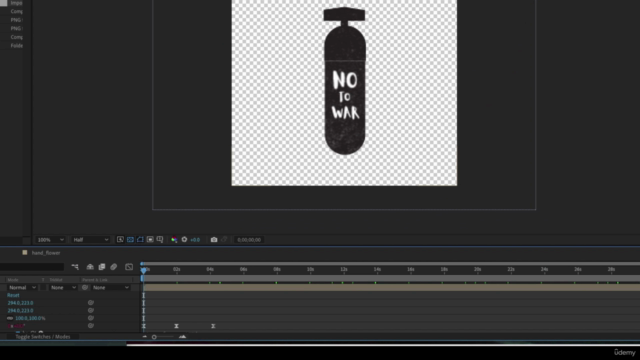Viewport: 640px width, 360px height.
Task: Select the rotation keyframe near 04s
Action: pos(213,326)
